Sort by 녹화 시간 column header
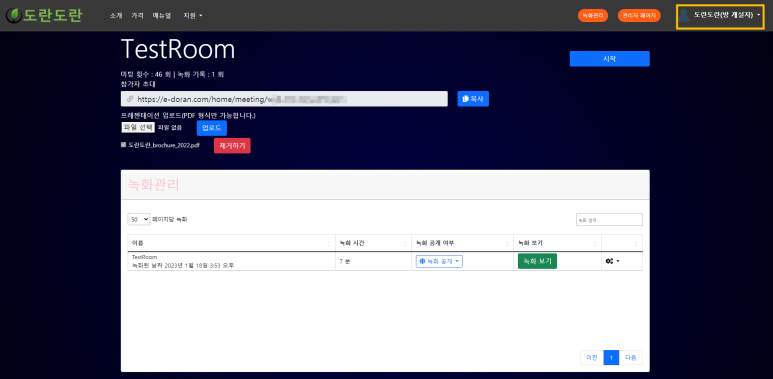The height and width of the screenshot is (379, 773). click(373, 243)
